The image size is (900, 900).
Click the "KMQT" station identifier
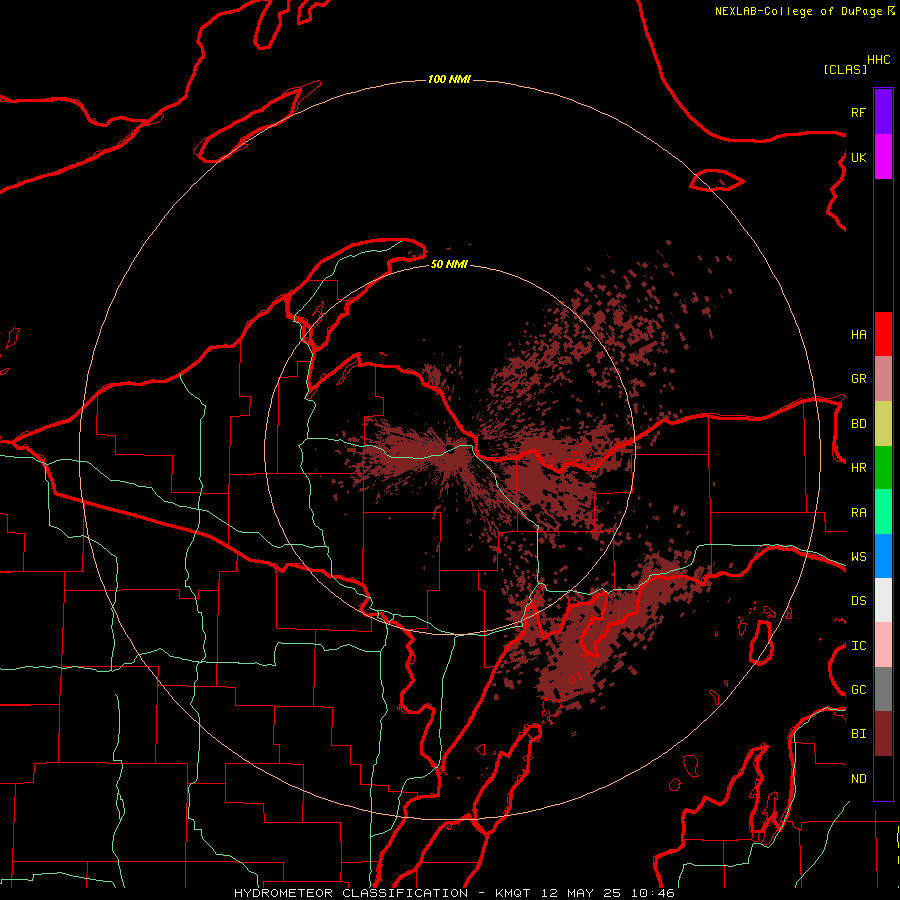coord(513,893)
